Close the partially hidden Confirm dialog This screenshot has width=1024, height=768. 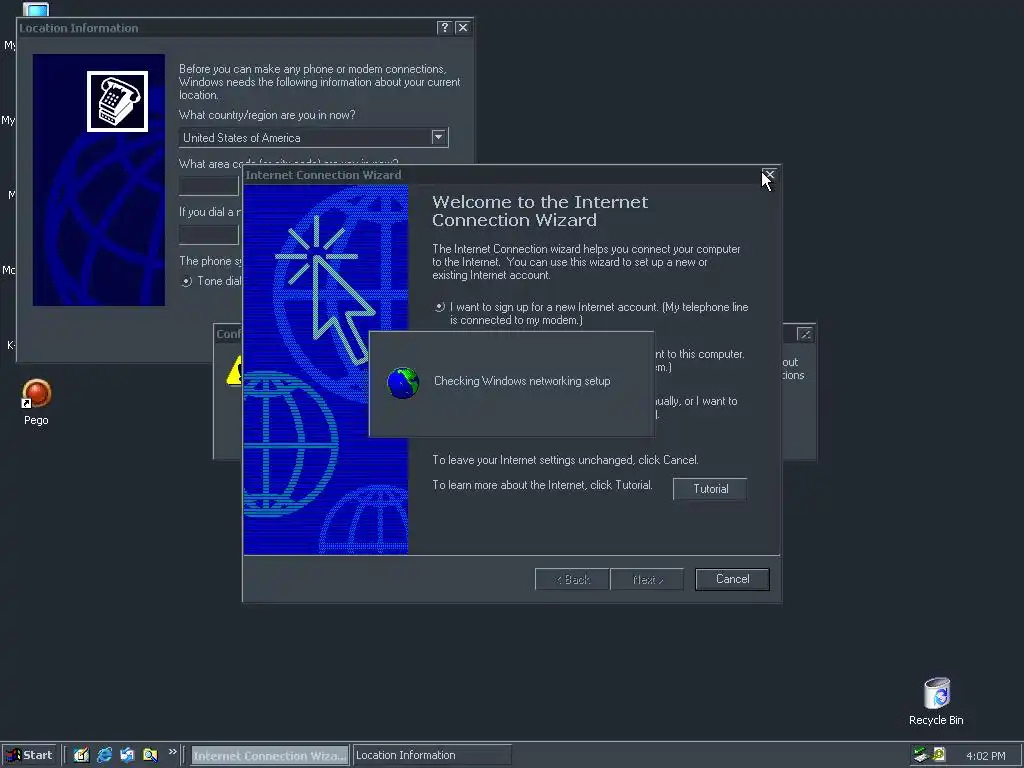[x=805, y=334]
